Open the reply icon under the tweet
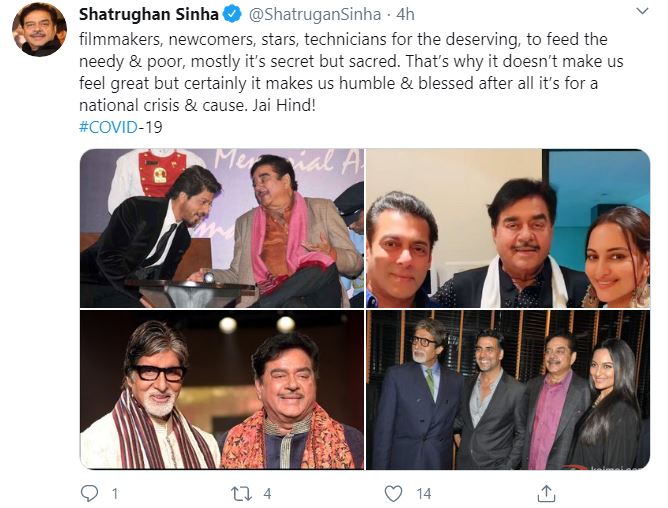 (x=90, y=492)
